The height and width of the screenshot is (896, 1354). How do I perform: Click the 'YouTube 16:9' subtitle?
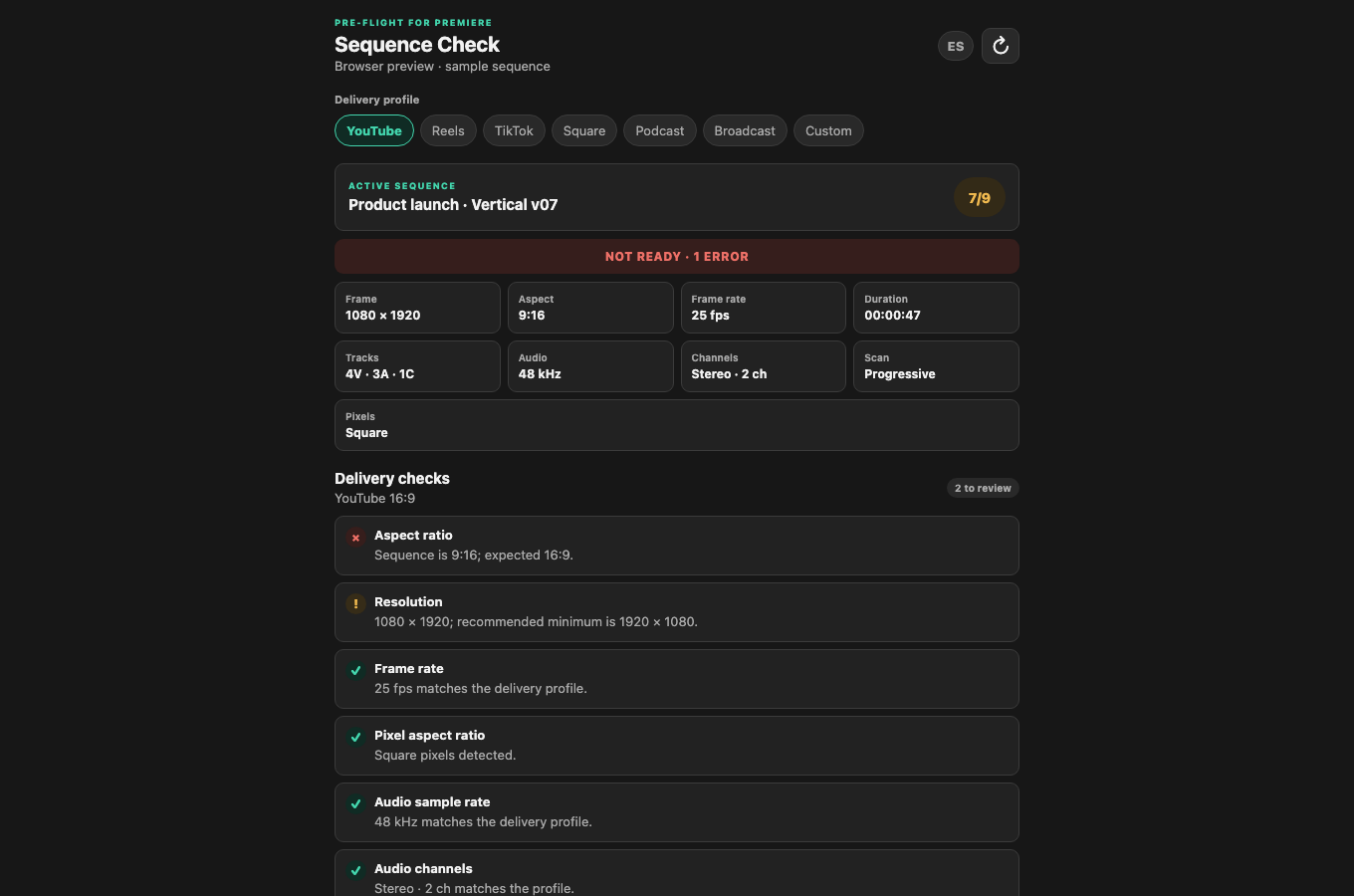(375, 498)
